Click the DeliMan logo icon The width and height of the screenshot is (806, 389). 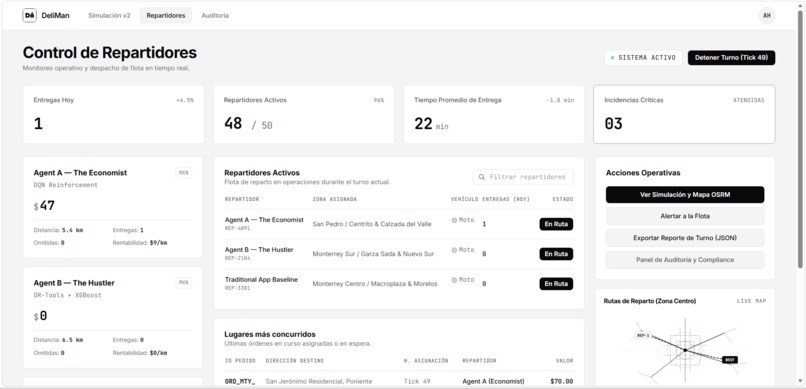29,15
